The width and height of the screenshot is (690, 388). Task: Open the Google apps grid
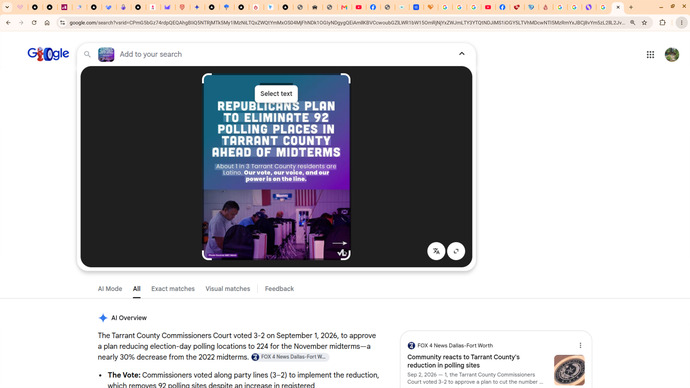pos(650,55)
